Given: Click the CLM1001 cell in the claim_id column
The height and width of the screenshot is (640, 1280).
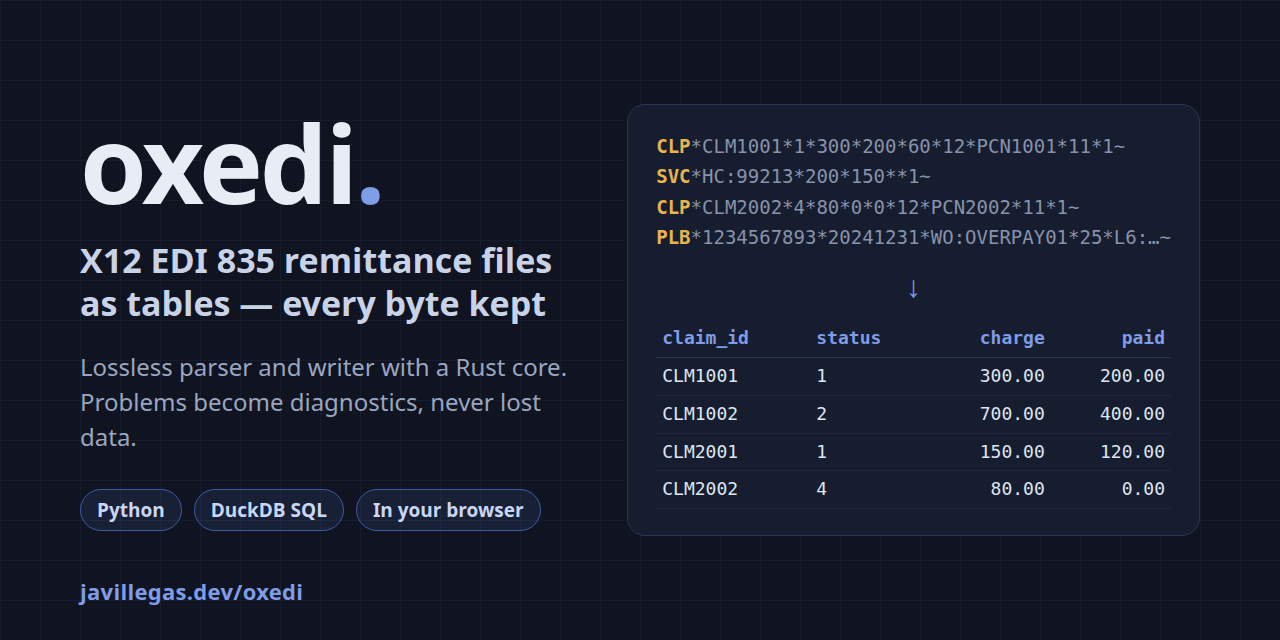Looking at the screenshot, I should [700, 376].
